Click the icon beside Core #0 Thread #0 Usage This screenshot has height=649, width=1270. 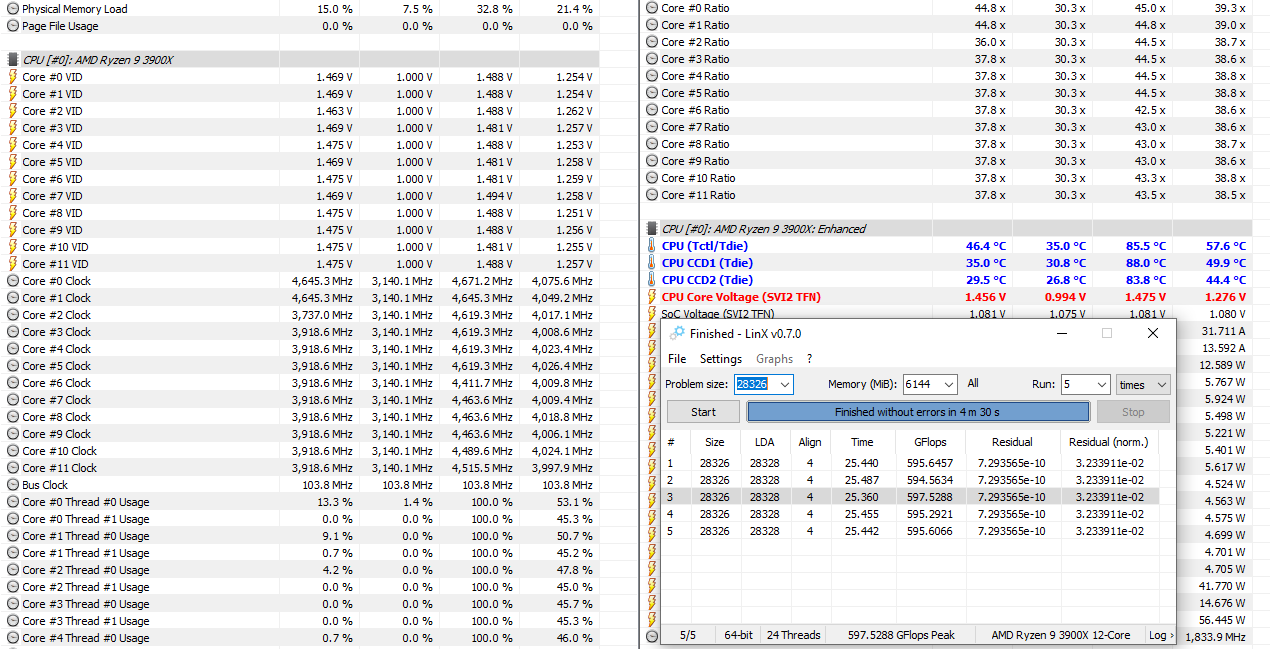tap(12, 502)
